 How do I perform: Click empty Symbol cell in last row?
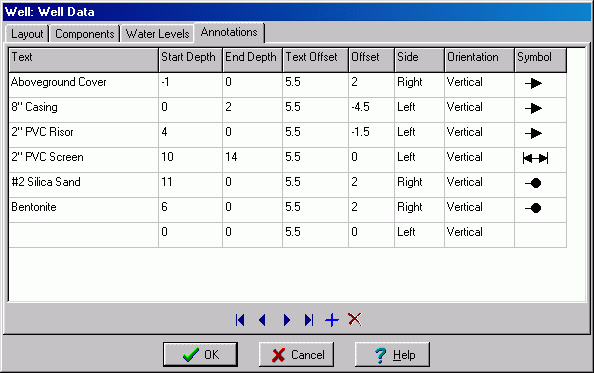point(541,235)
